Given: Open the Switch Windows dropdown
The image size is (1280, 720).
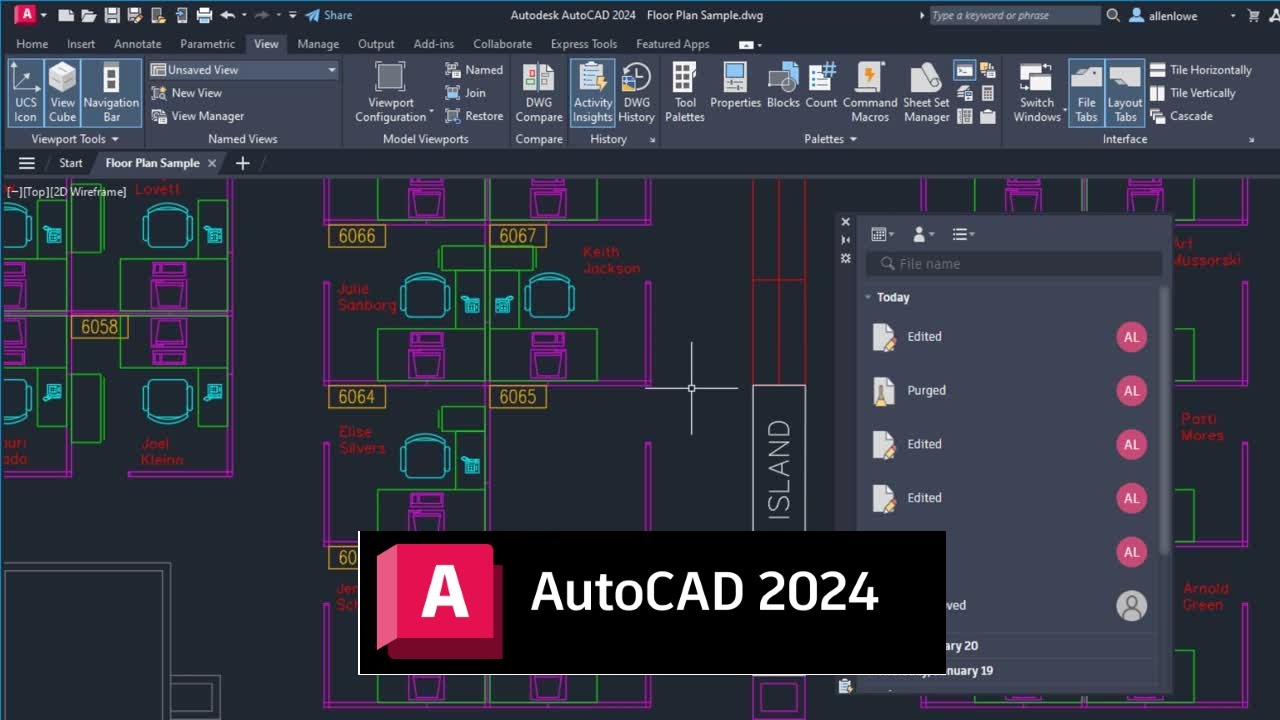Looking at the screenshot, I should click(1038, 92).
